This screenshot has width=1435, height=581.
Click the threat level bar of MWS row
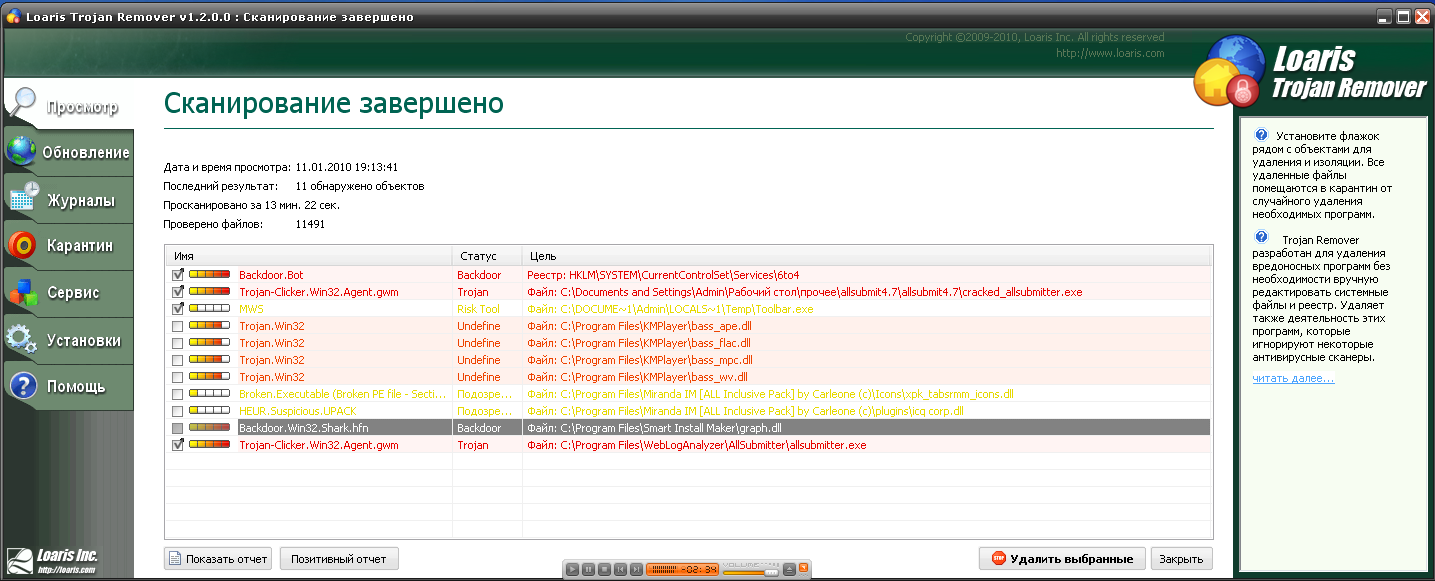coord(209,309)
